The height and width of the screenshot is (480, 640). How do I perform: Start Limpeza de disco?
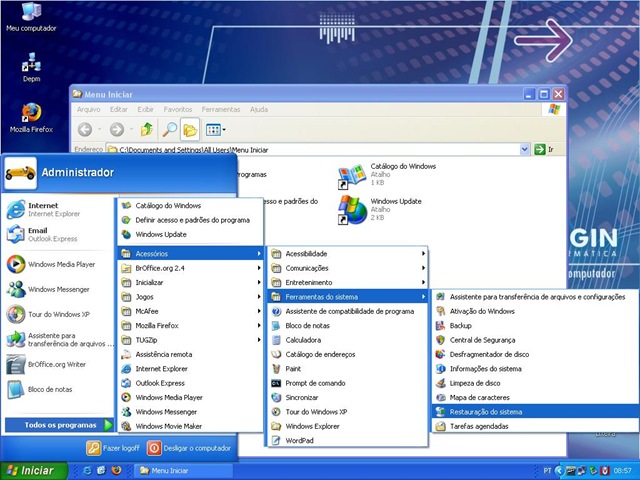tap(536, 383)
